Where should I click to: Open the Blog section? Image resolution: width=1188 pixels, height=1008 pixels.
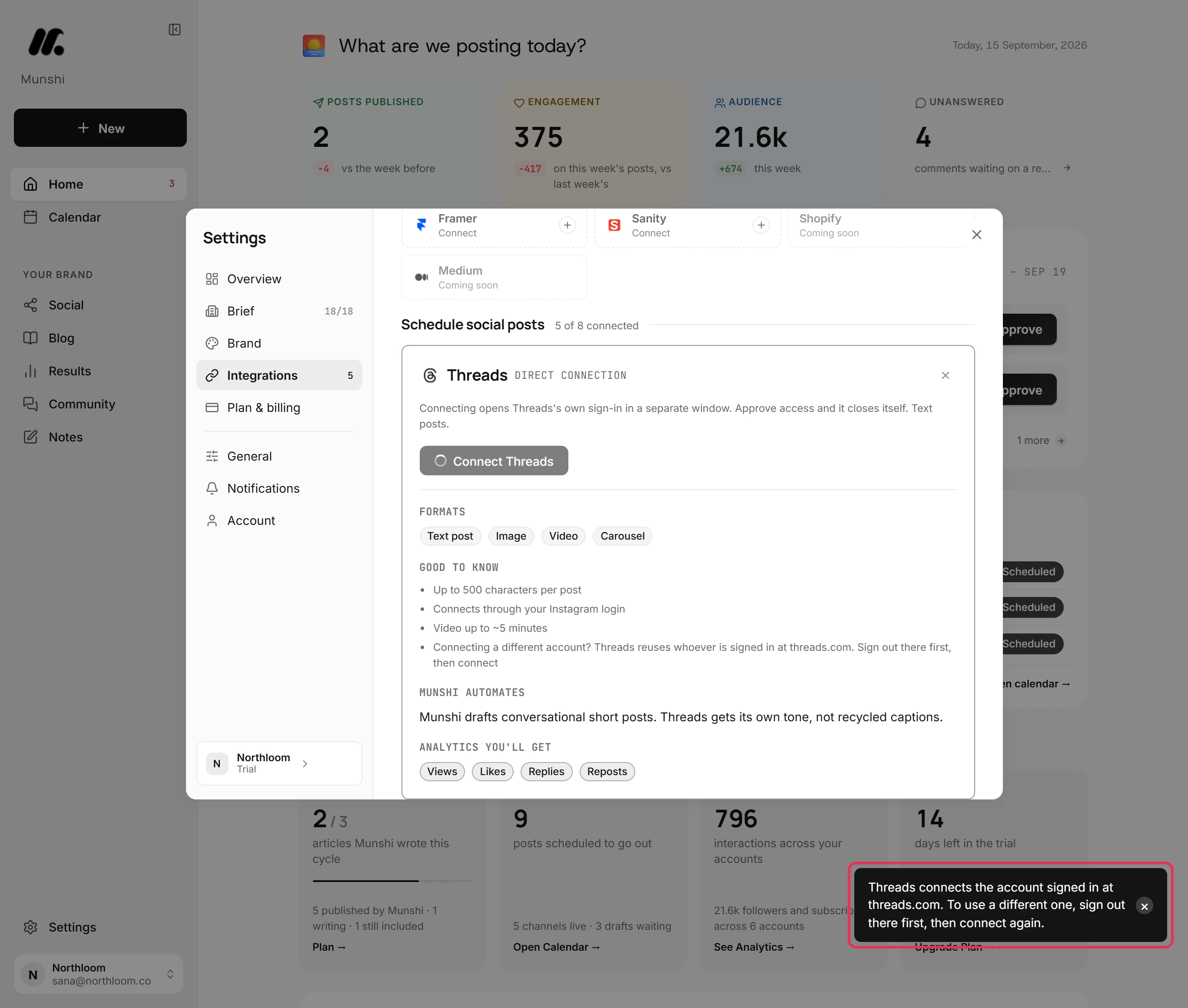(x=98, y=338)
